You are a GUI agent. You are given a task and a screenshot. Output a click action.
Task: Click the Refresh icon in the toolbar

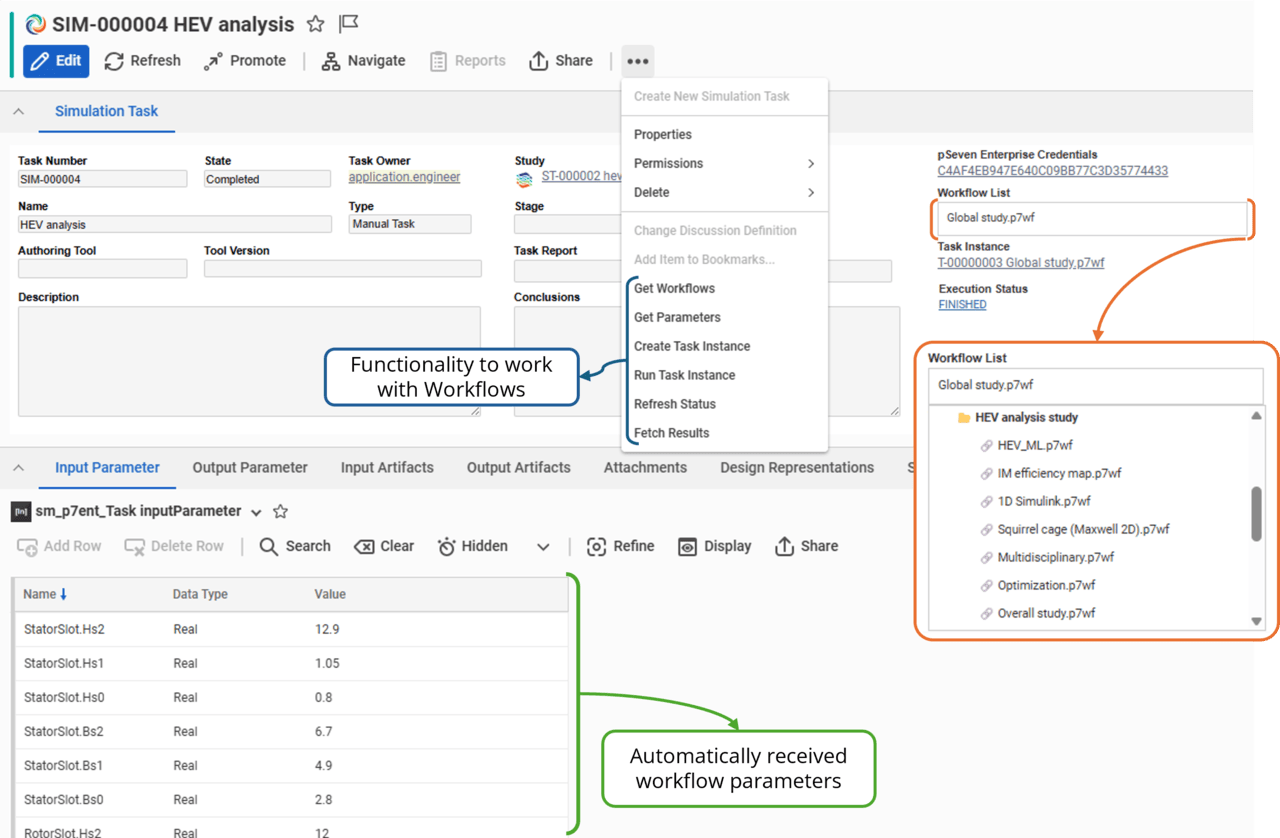[116, 60]
